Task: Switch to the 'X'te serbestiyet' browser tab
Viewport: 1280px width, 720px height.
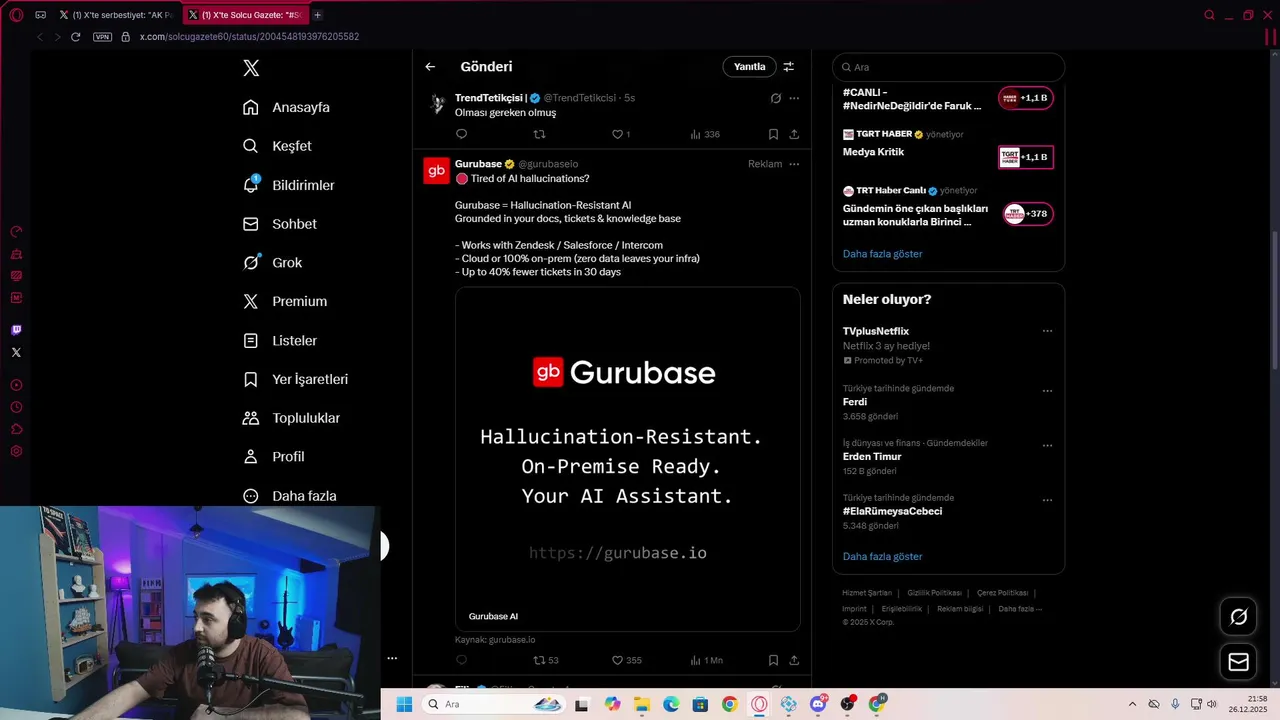Action: tap(116, 15)
